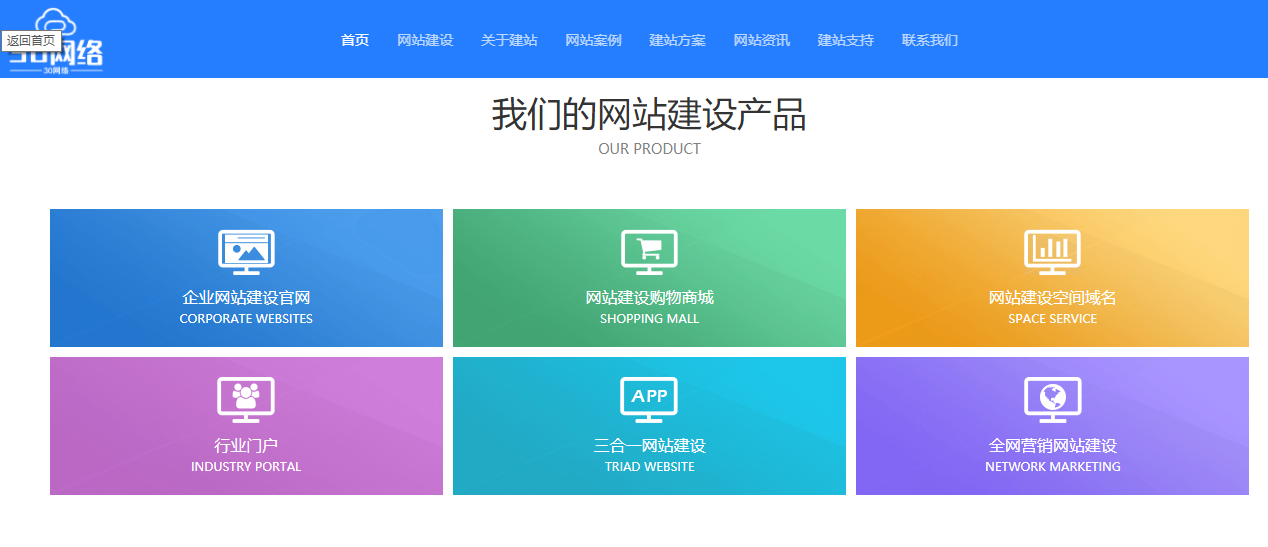Click the NETWORK MARKETING caption
This screenshot has width=1268, height=547.
point(1052,467)
